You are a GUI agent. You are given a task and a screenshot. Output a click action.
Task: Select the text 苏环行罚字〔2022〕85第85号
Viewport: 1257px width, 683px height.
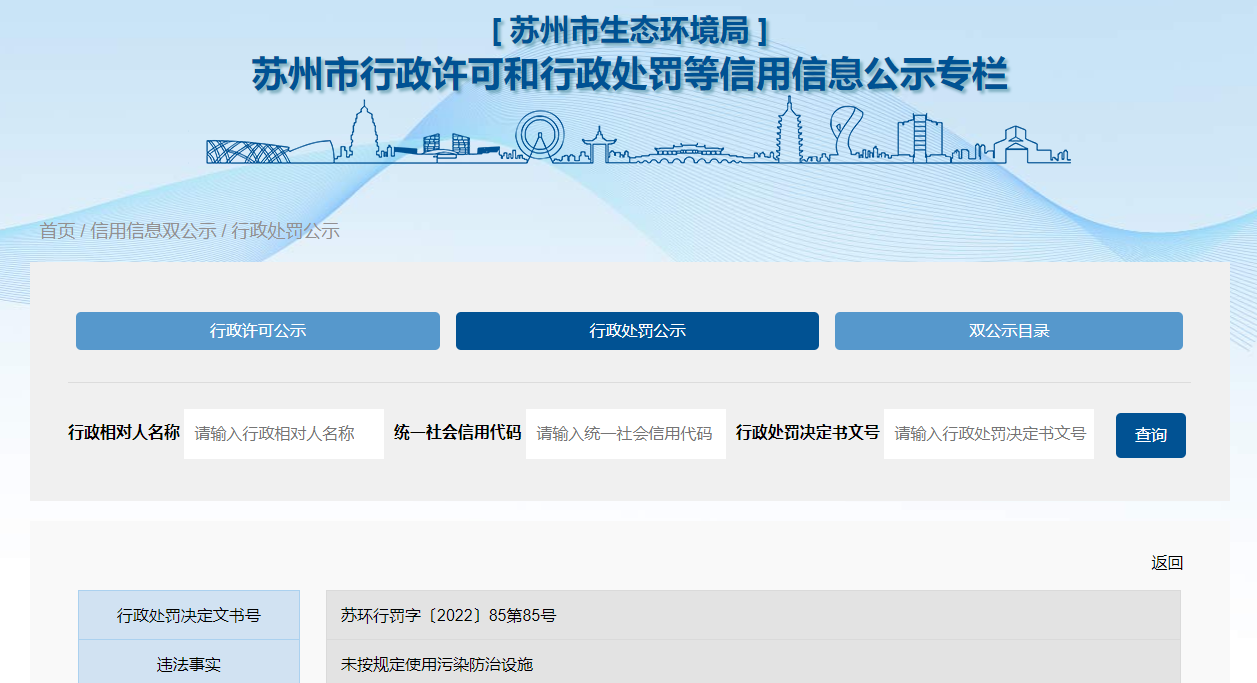[448, 616]
